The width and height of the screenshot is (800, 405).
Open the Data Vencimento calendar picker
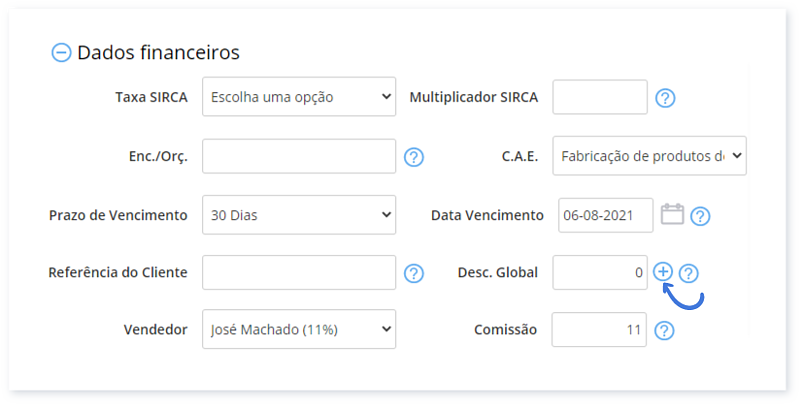672,214
